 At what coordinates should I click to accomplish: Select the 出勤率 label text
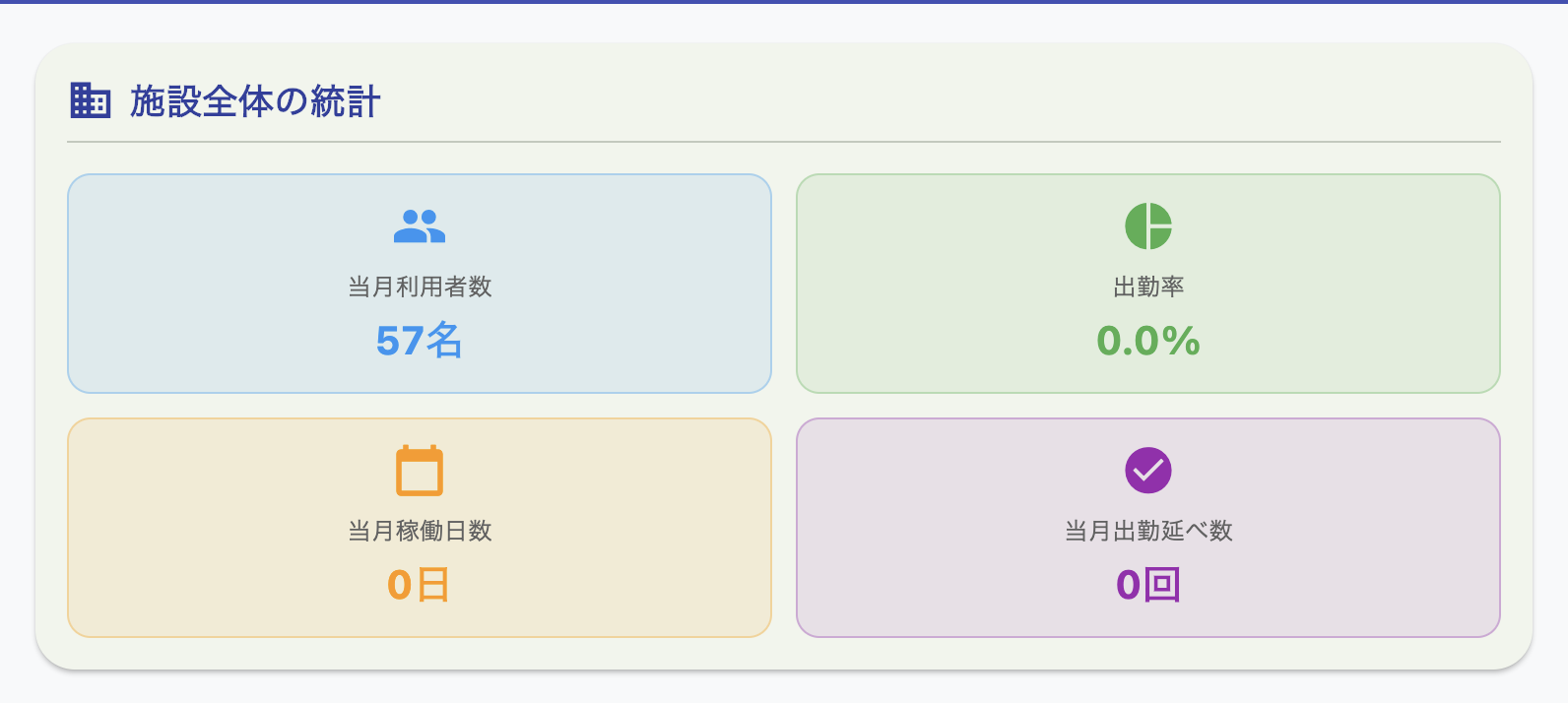coord(1146,288)
